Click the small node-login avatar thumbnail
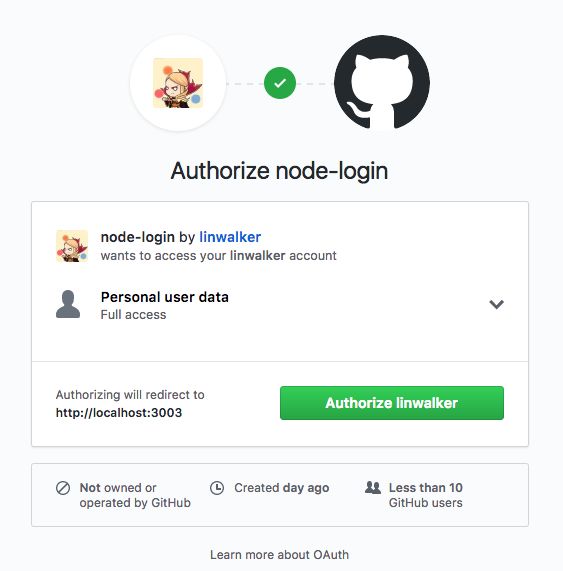Viewport: 563px width, 571px height. [x=72, y=246]
